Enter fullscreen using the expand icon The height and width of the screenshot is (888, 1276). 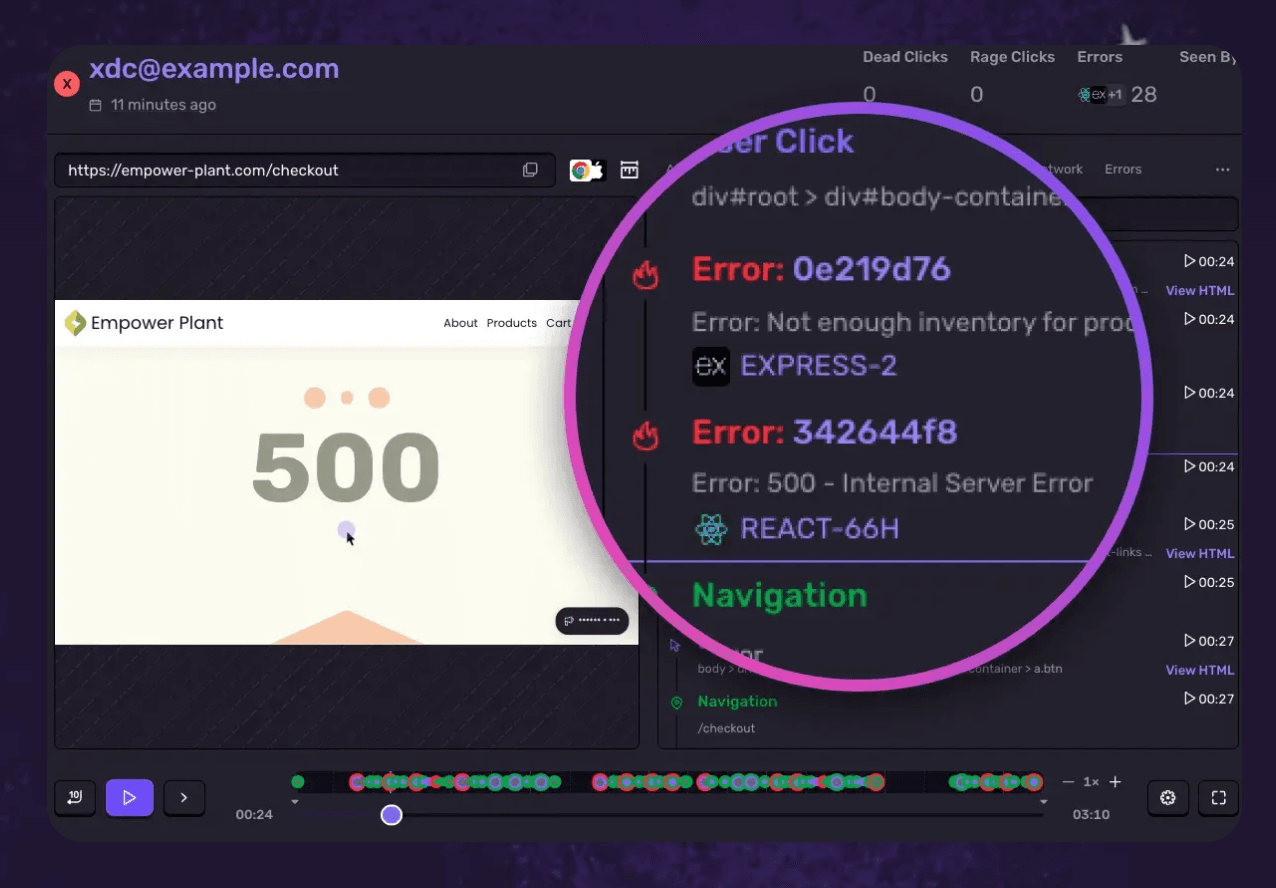pyautogui.click(x=1218, y=798)
